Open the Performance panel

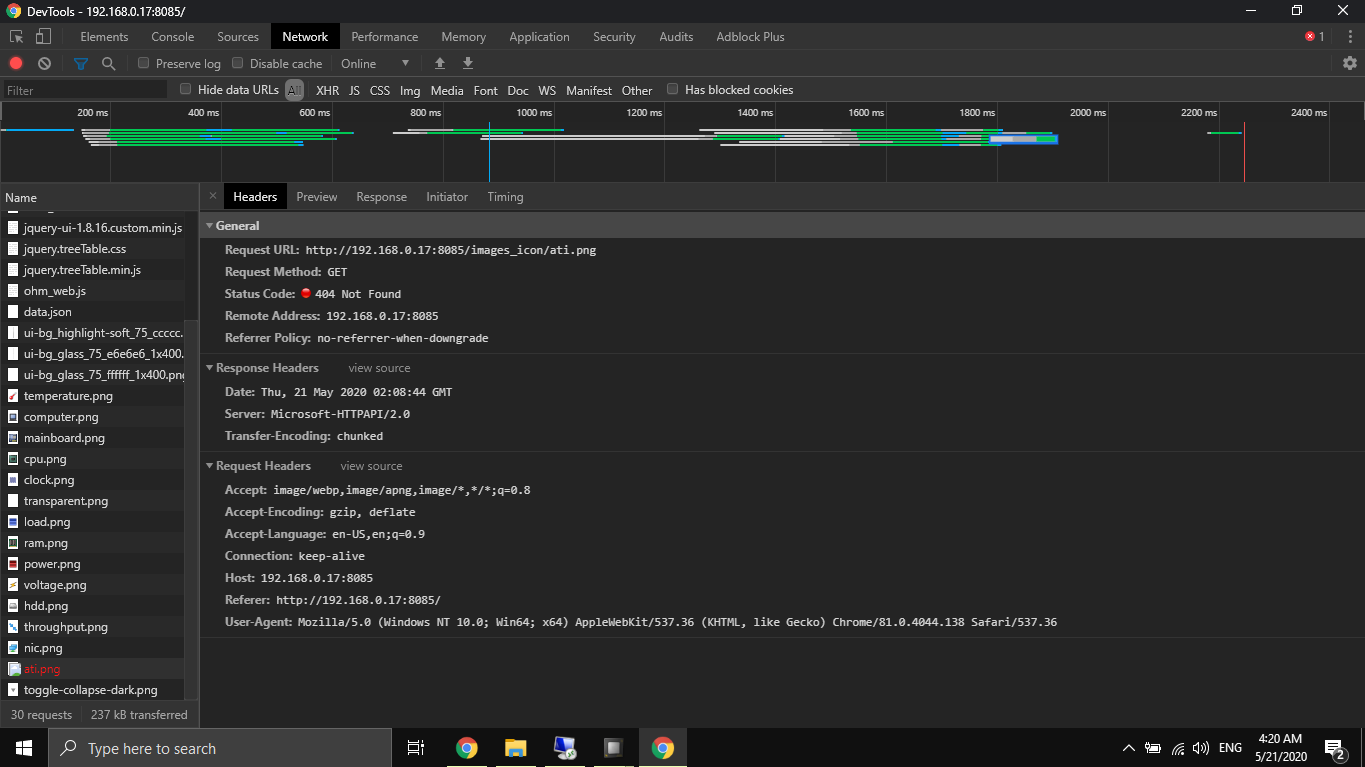coord(384,36)
